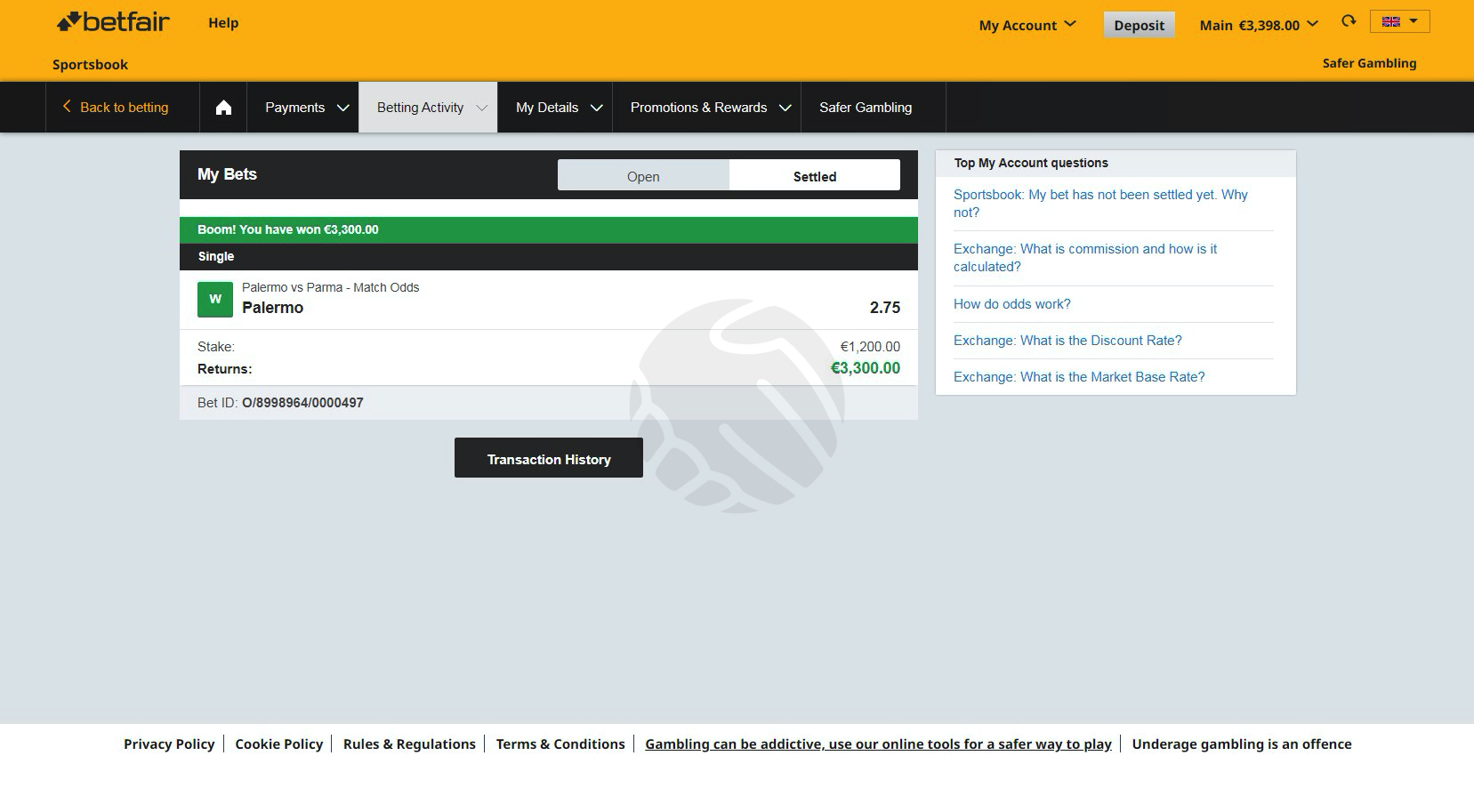The height and width of the screenshot is (812, 1474).
Task: Click 'Palermo vs Parma - Match Odds' text
Action: 330,287
